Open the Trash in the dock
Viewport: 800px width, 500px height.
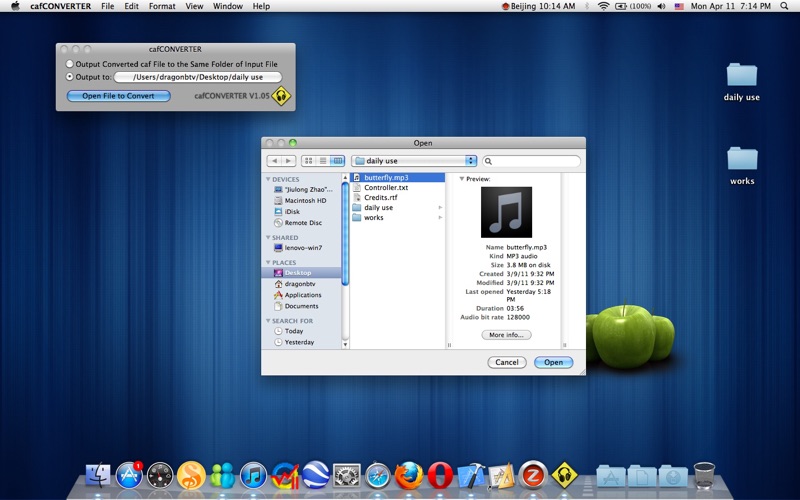pyautogui.click(x=704, y=476)
